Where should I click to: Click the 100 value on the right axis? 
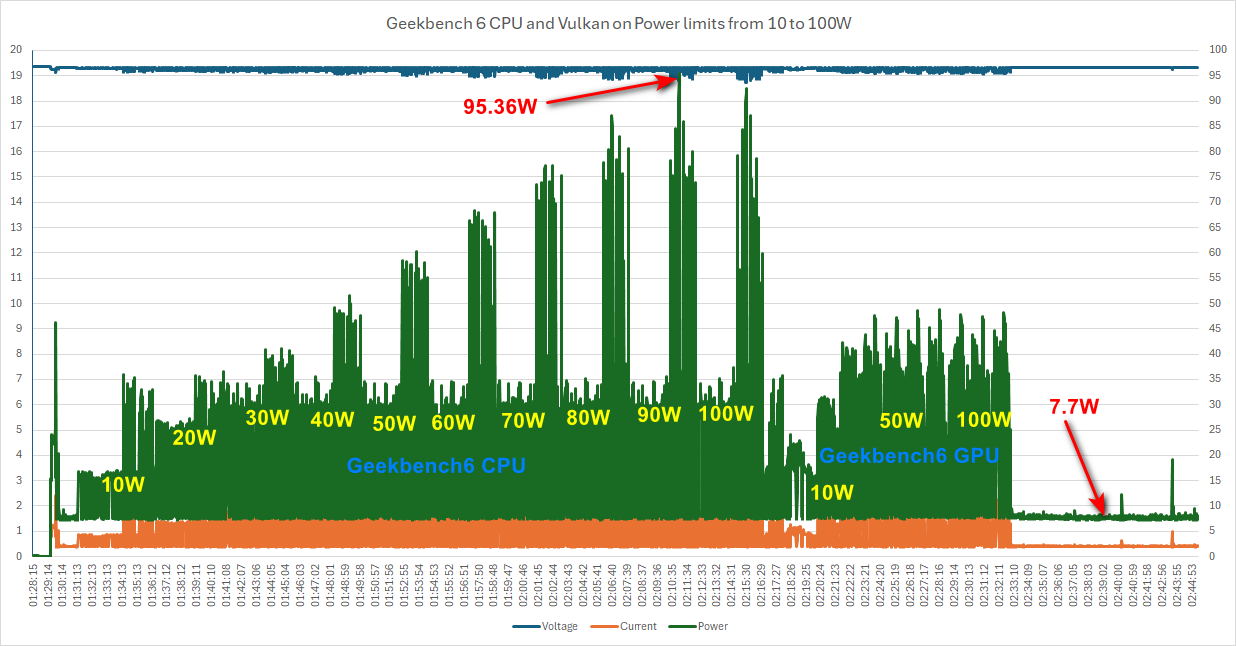(x=1217, y=49)
